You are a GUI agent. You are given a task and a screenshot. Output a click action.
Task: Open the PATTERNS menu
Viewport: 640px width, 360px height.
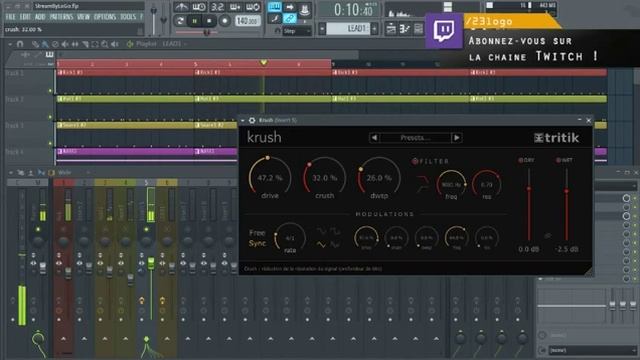click(x=61, y=17)
